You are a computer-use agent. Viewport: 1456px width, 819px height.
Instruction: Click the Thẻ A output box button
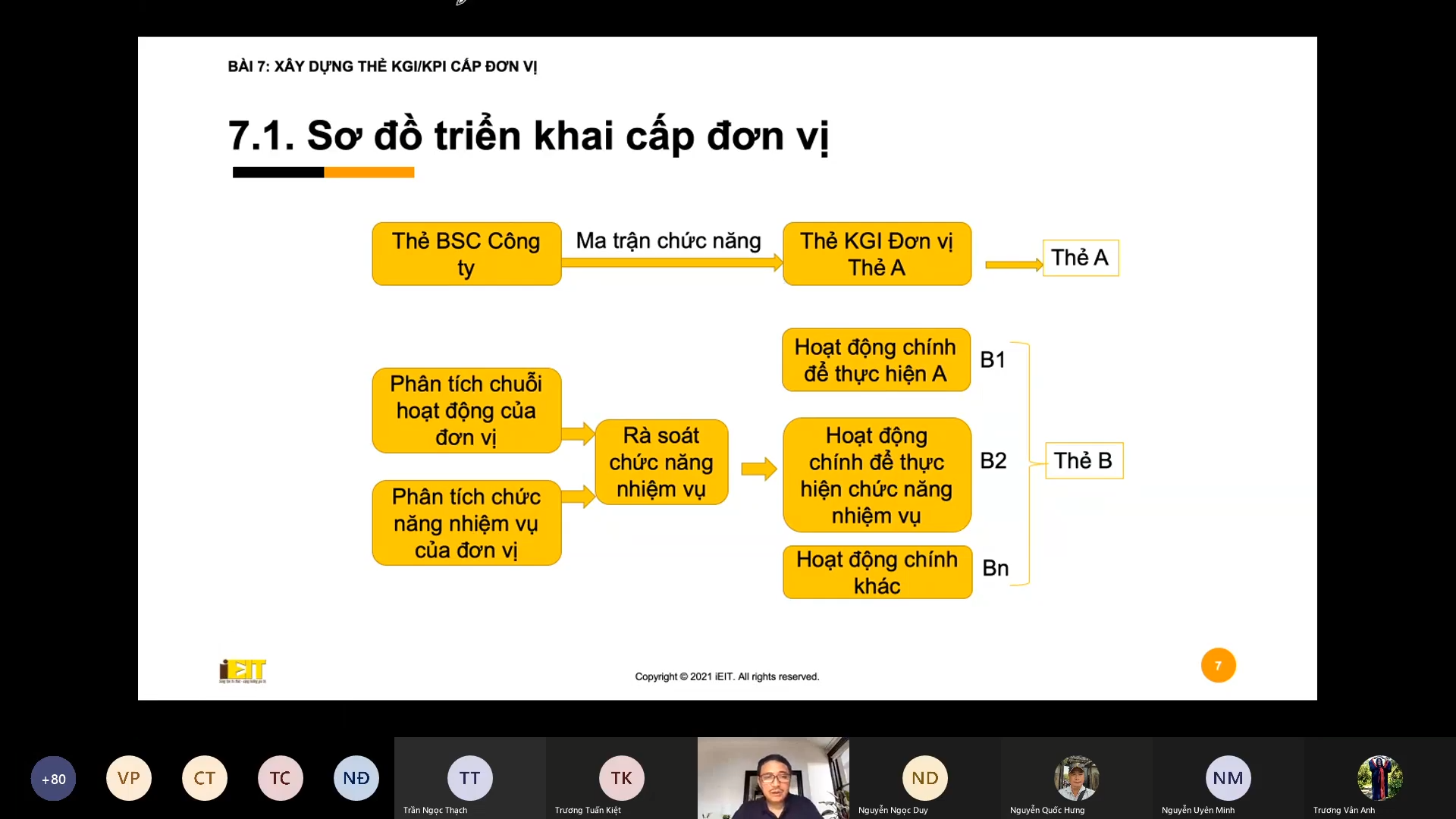(x=1079, y=257)
